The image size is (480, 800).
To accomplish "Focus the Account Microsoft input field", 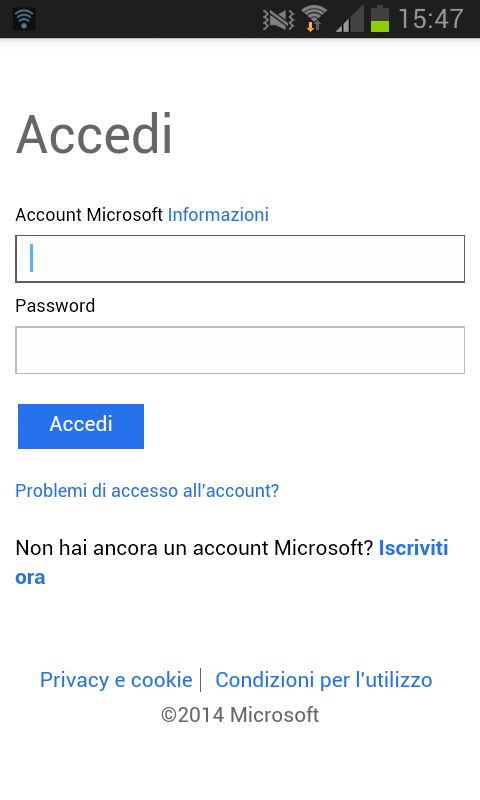I will [x=240, y=259].
